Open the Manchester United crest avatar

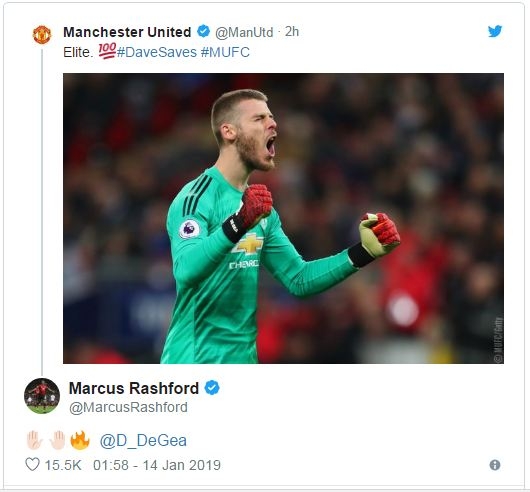point(42,35)
